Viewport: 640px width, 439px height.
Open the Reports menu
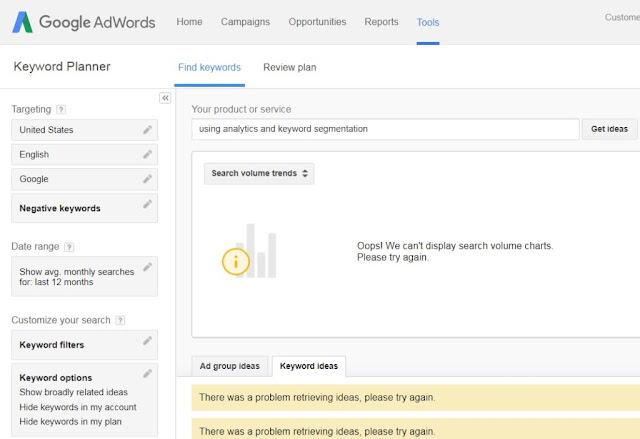[381, 22]
